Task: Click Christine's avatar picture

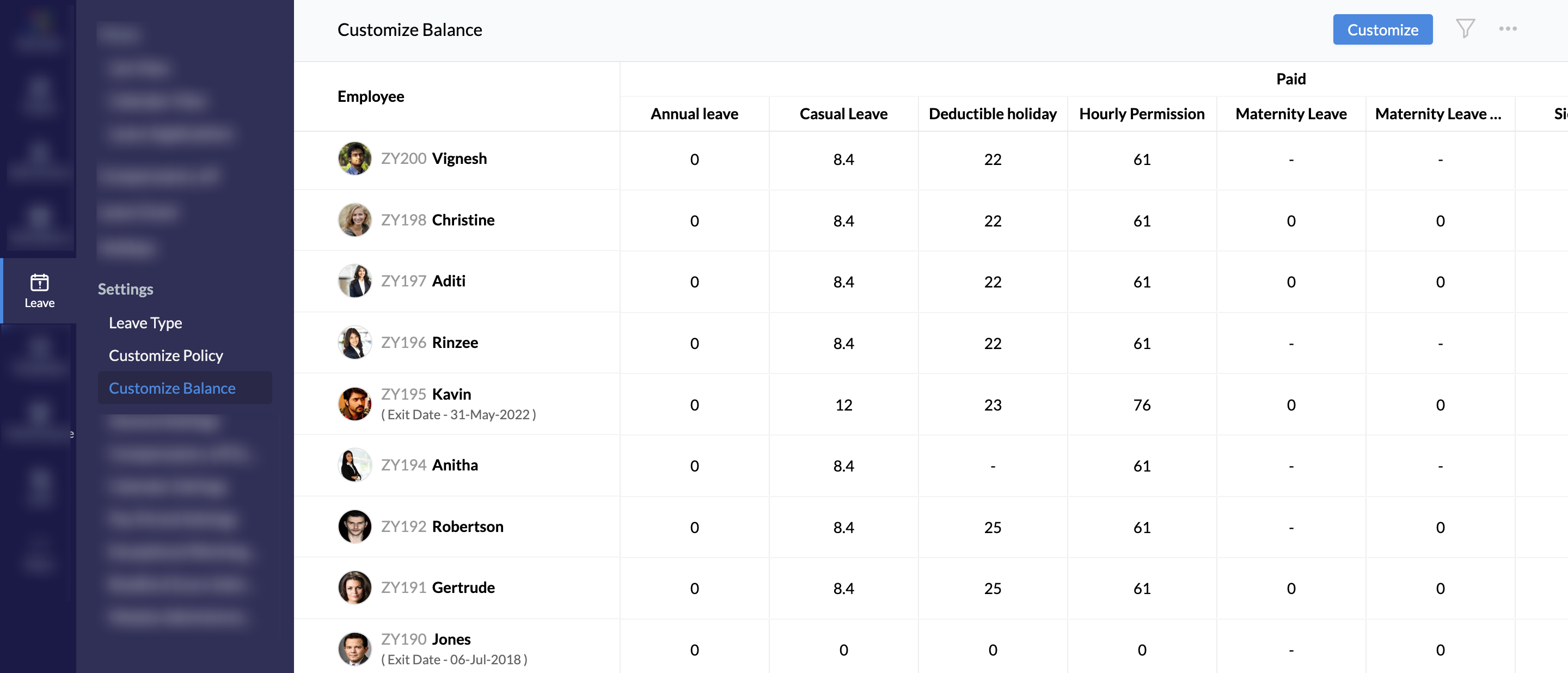Action: click(x=354, y=221)
